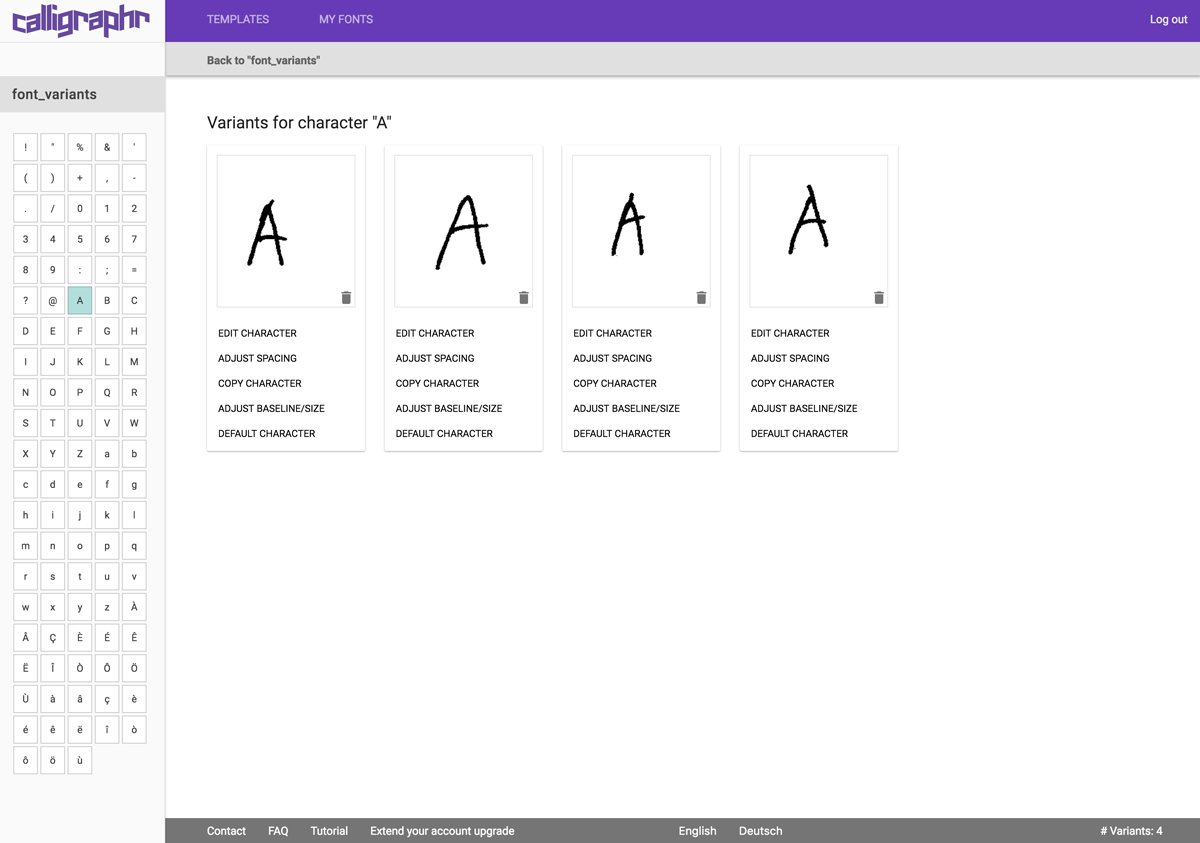Click the first variant's drawing thumbnail

[285, 230]
